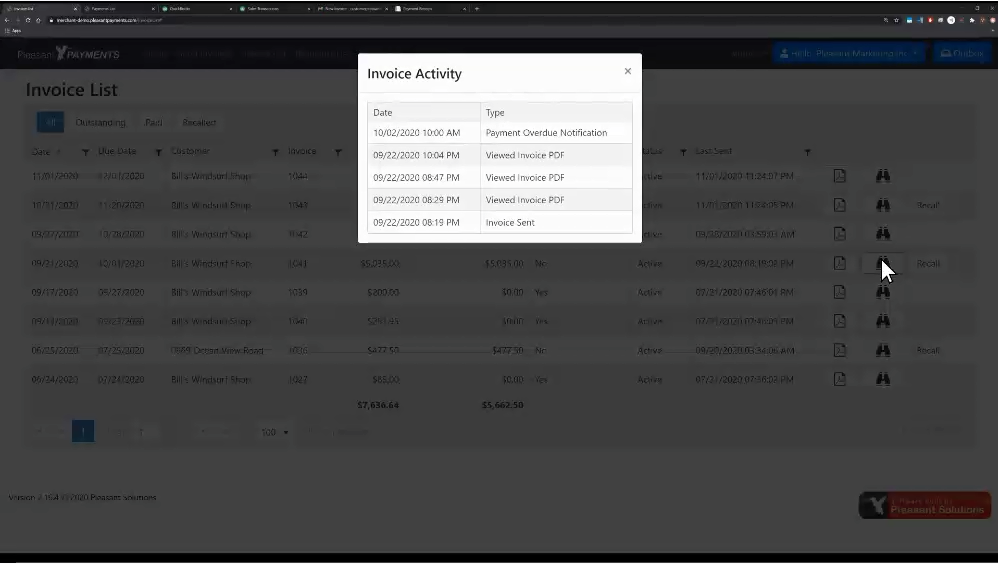Screen dimensions: 998x564
Task: Filter the Last Sent column
Action: 807,152
